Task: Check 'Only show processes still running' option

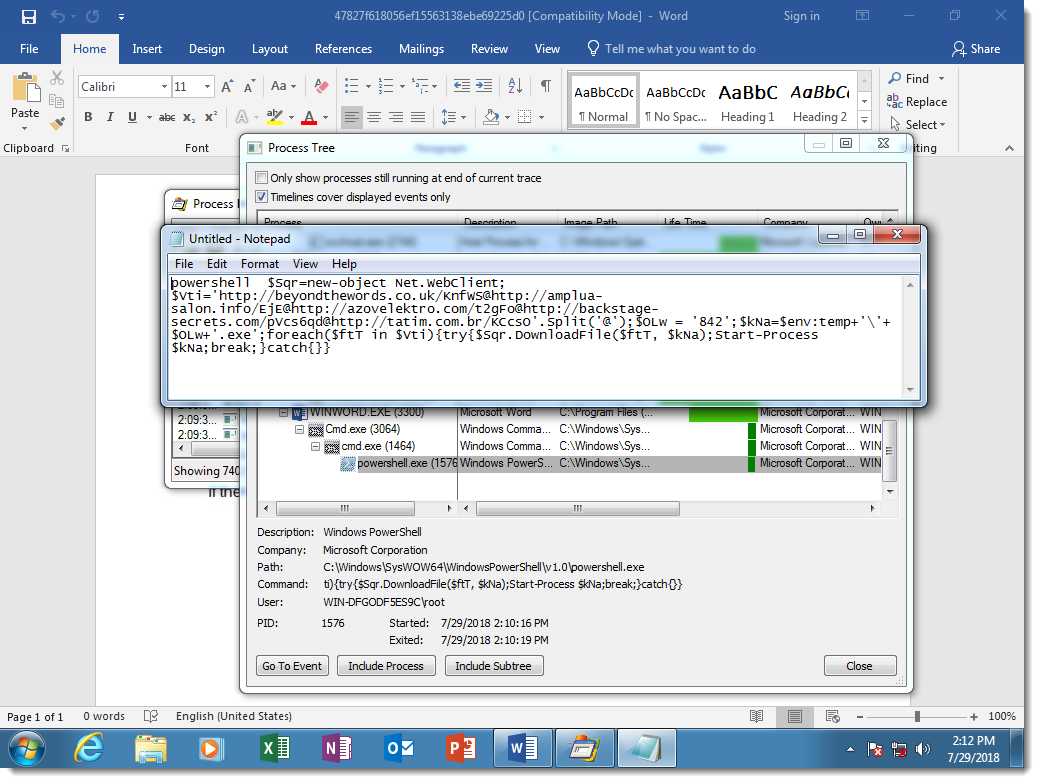Action: [x=262, y=178]
